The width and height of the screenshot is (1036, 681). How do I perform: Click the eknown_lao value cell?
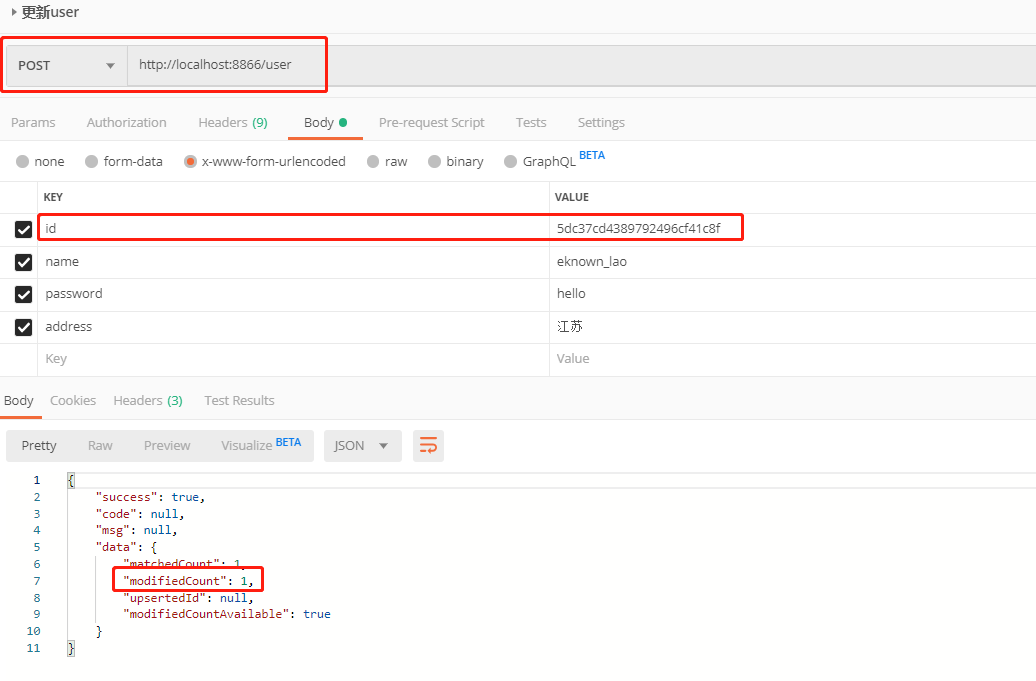(x=792, y=262)
